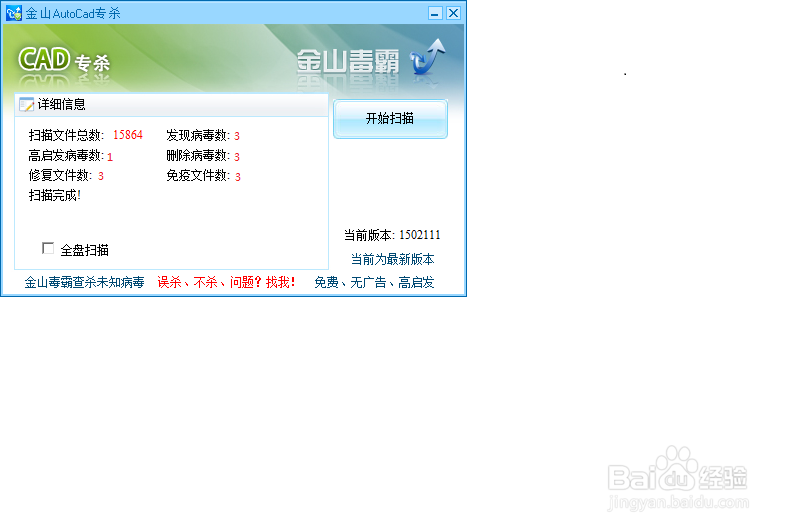The image size is (792, 530).
Task: Click the 开始扫描 start scan button
Action: click(x=390, y=119)
